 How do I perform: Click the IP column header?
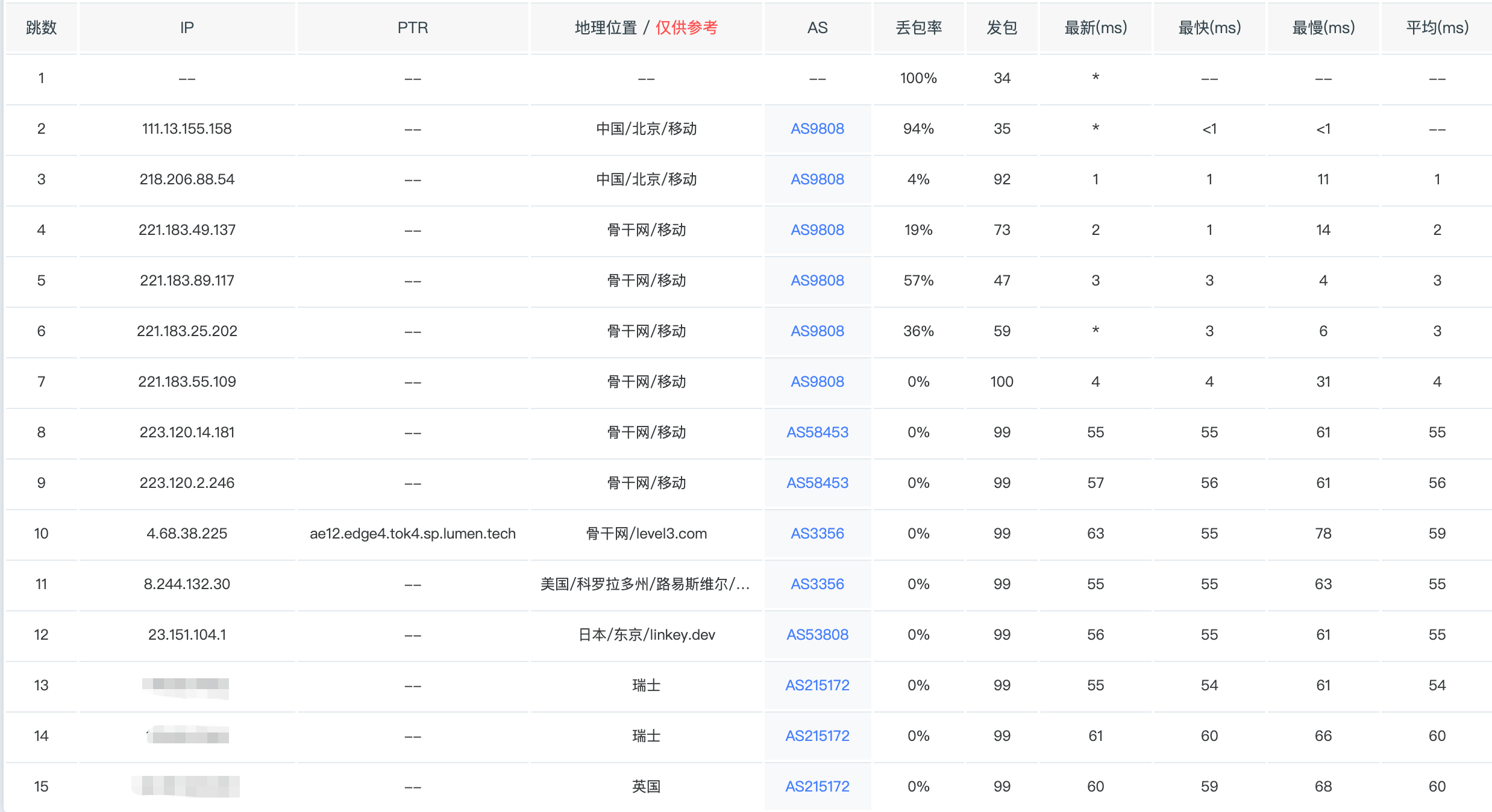187,28
